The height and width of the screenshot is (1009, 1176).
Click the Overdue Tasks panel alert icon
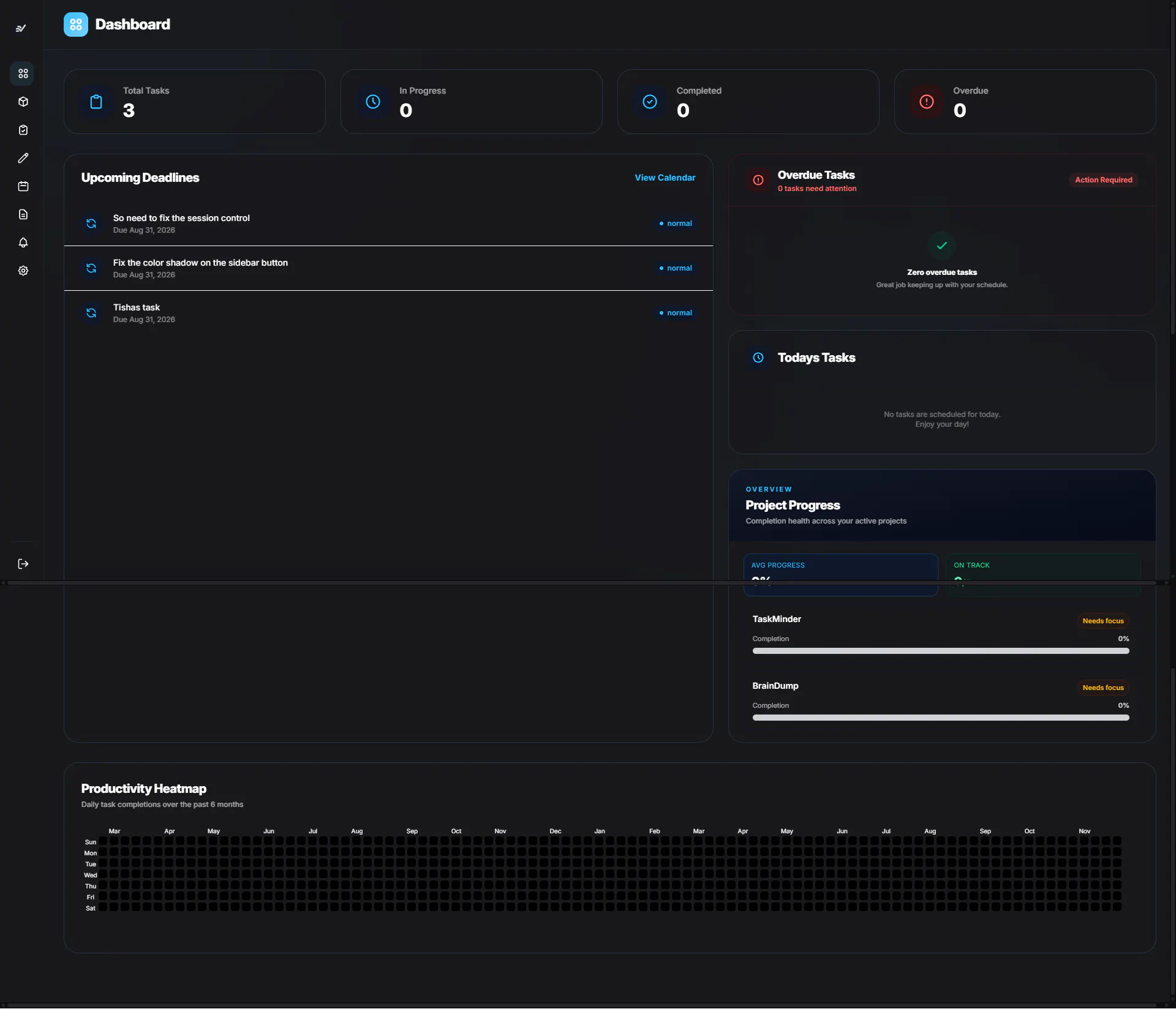pyautogui.click(x=758, y=180)
